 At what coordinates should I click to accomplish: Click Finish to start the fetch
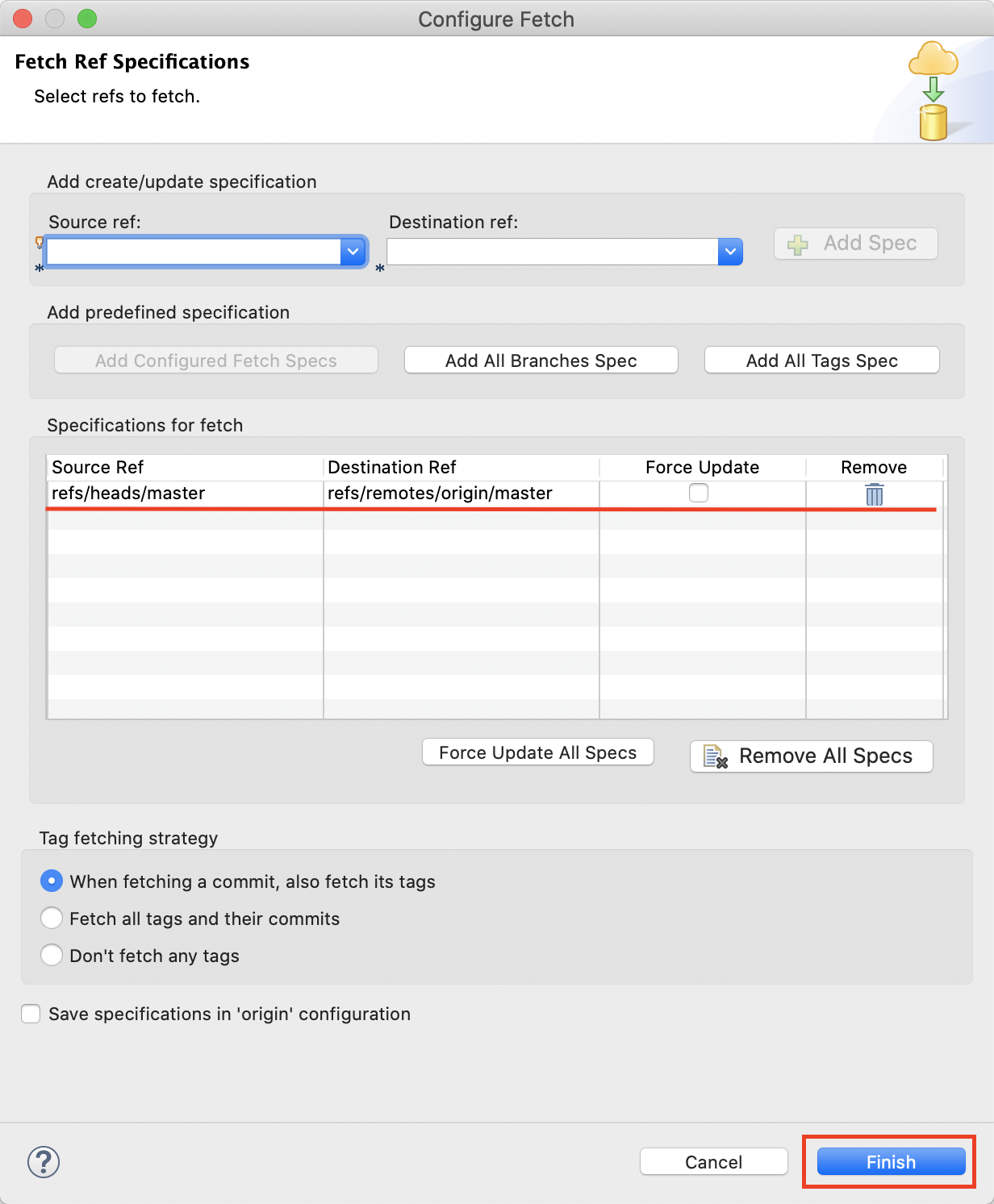click(892, 1162)
